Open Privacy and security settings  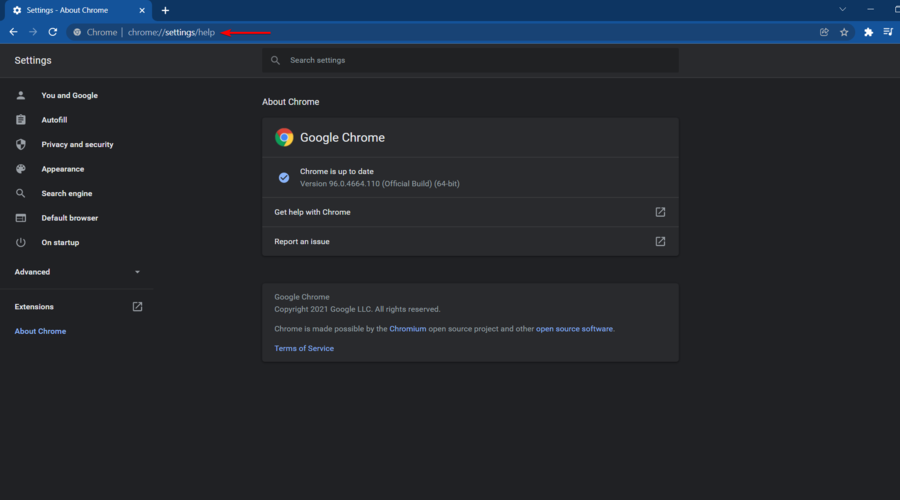tap(77, 145)
